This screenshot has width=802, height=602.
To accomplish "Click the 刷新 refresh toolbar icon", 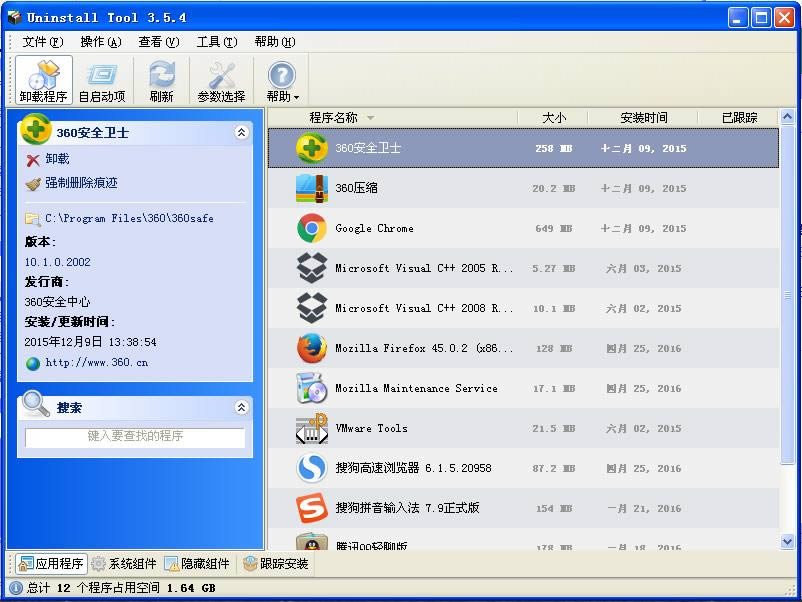I will pyautogui.click(x=162, y=80).
